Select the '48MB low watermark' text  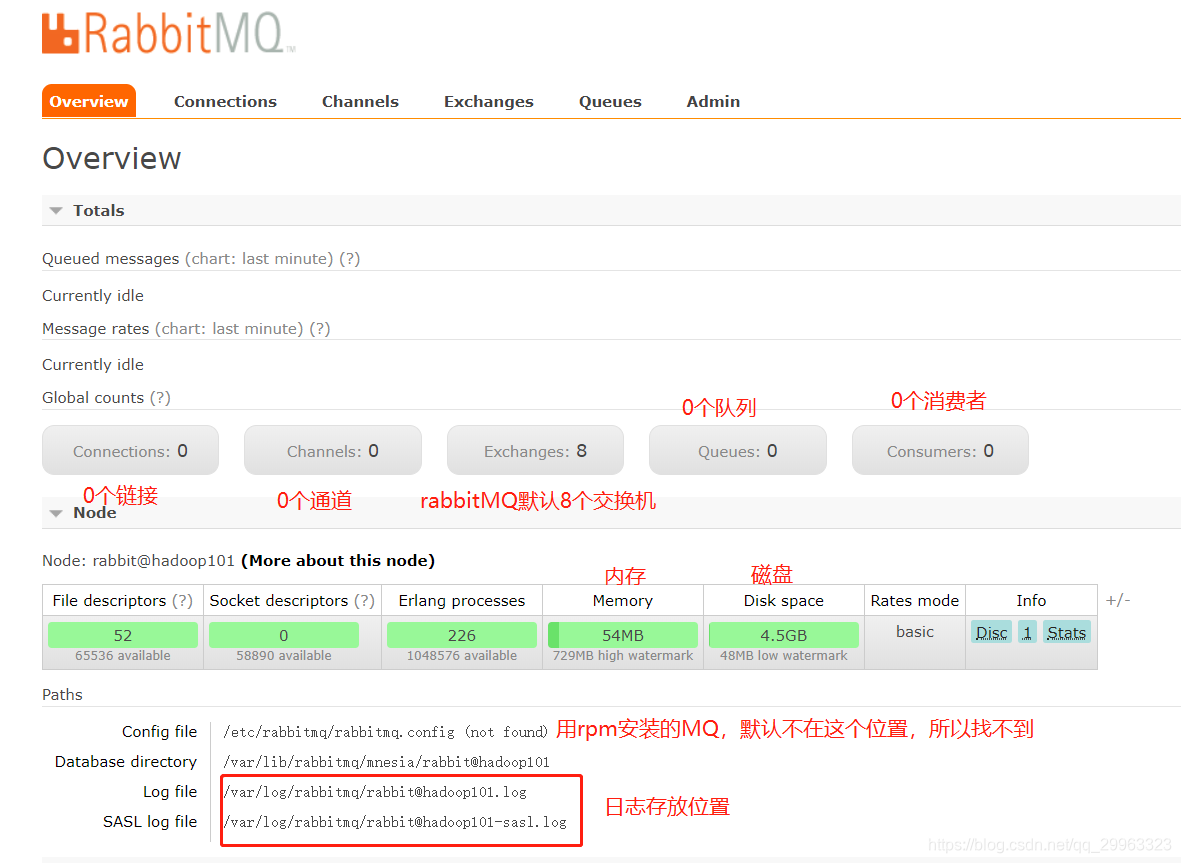coord(784,655)
